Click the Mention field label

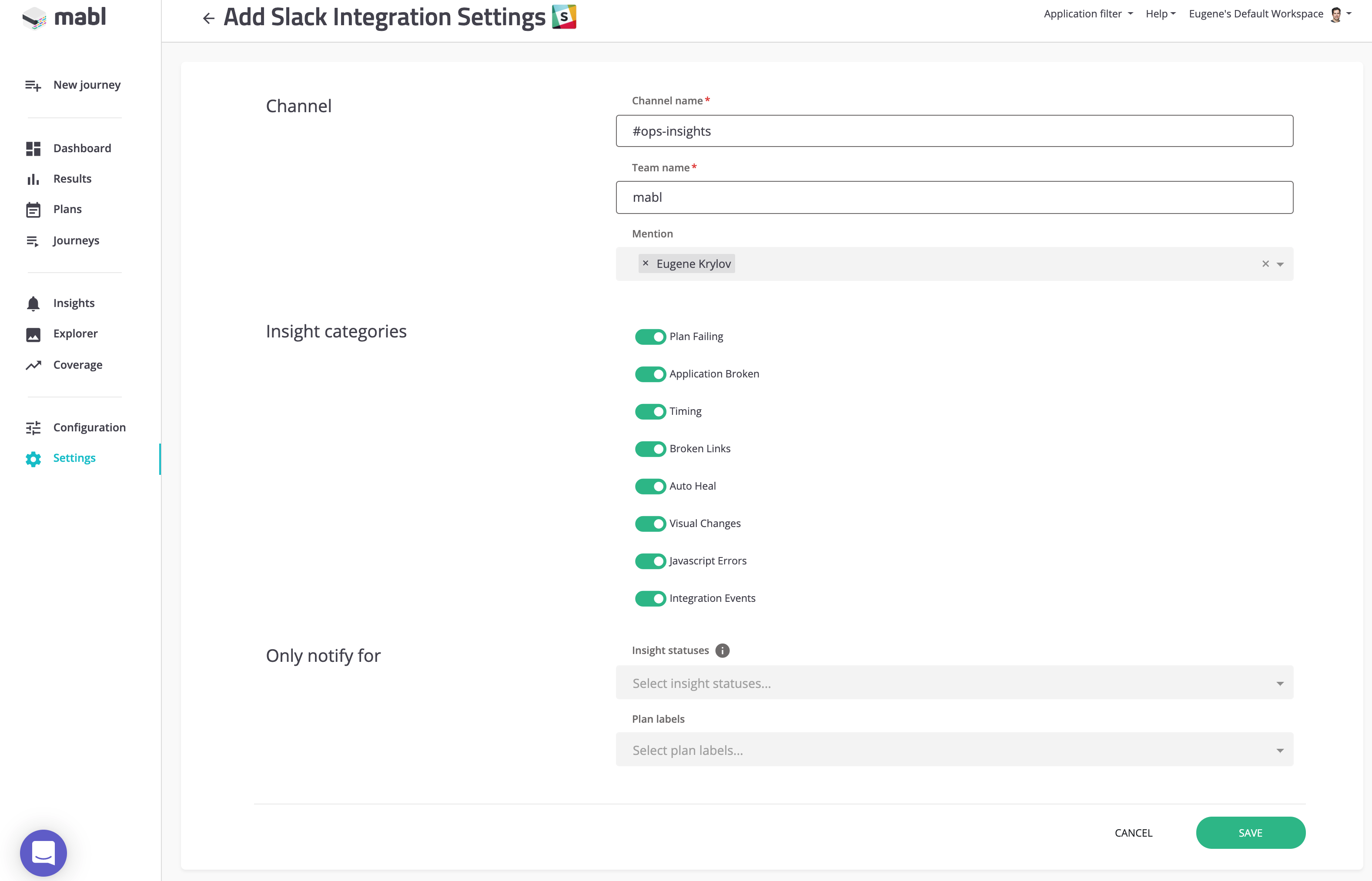point(652,234)
